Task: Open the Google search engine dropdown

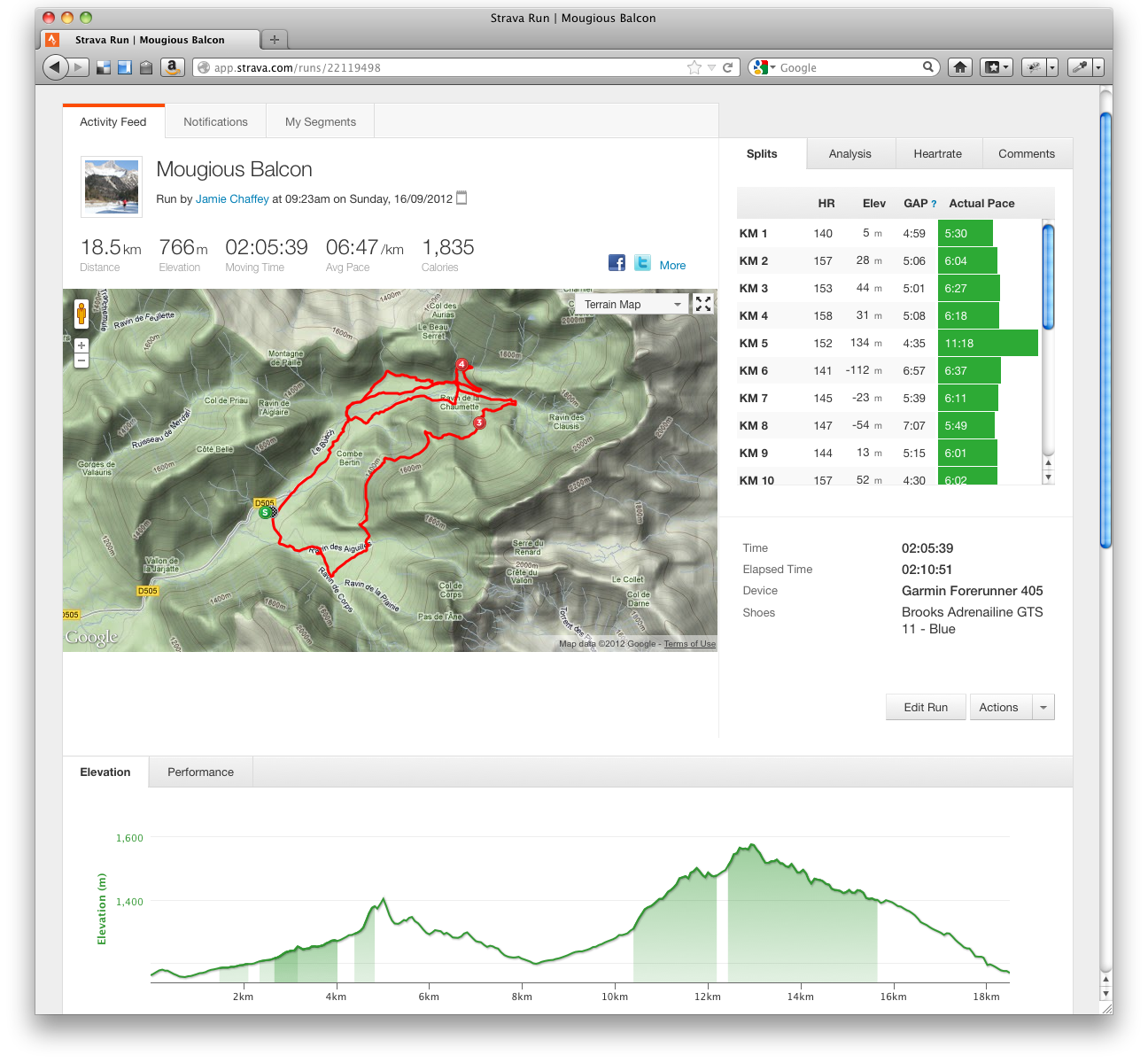Action: pyautogui.click(x=763, y=67)
